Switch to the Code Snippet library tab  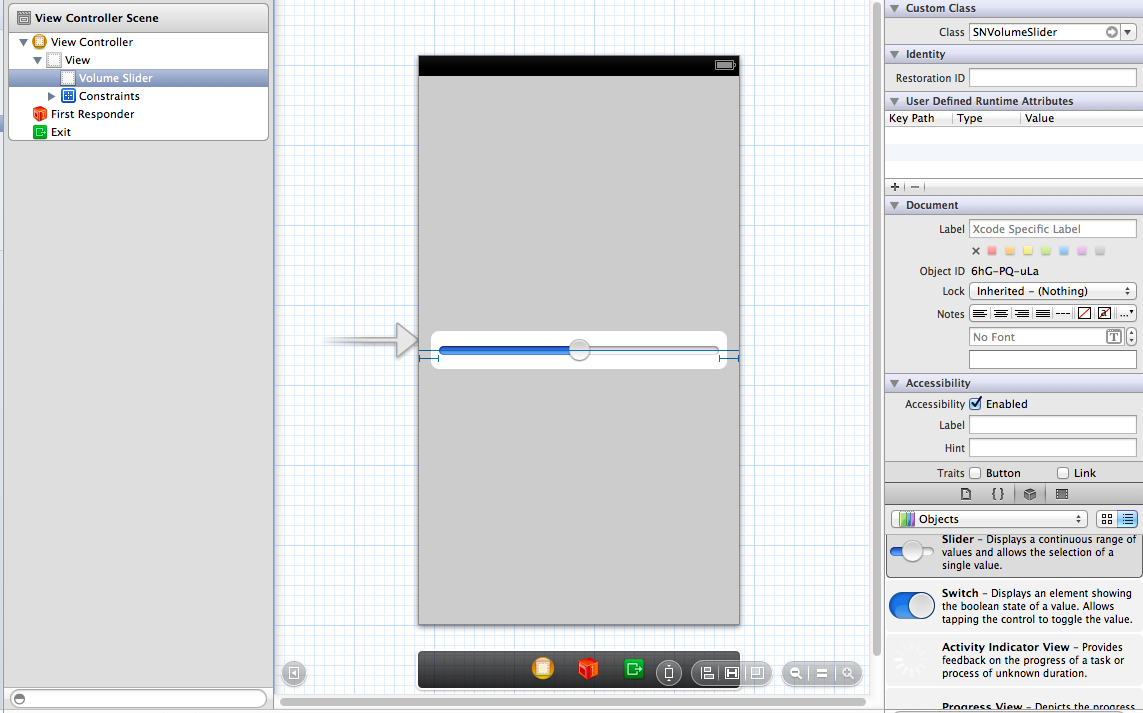[x=998, y=493]
